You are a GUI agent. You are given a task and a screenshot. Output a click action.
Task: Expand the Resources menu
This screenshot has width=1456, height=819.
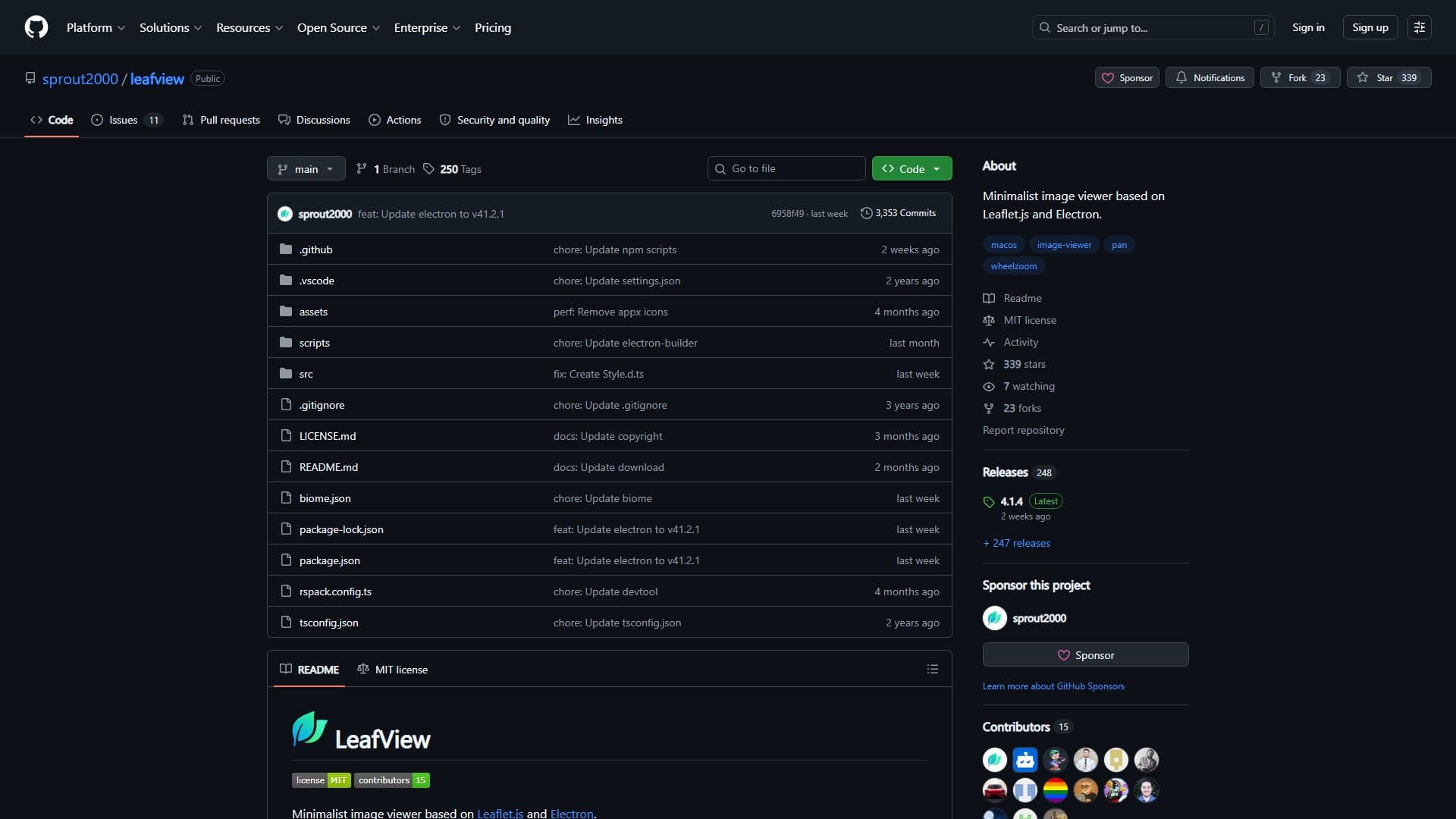pos(249,27)
